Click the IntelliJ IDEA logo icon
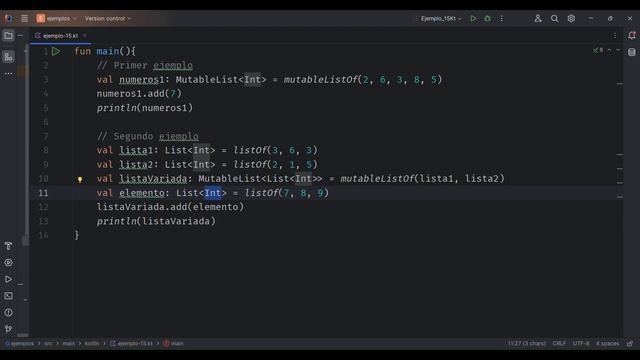Viewport: 640px width, 360px height. pyautogui.click(x=8, y=18)
